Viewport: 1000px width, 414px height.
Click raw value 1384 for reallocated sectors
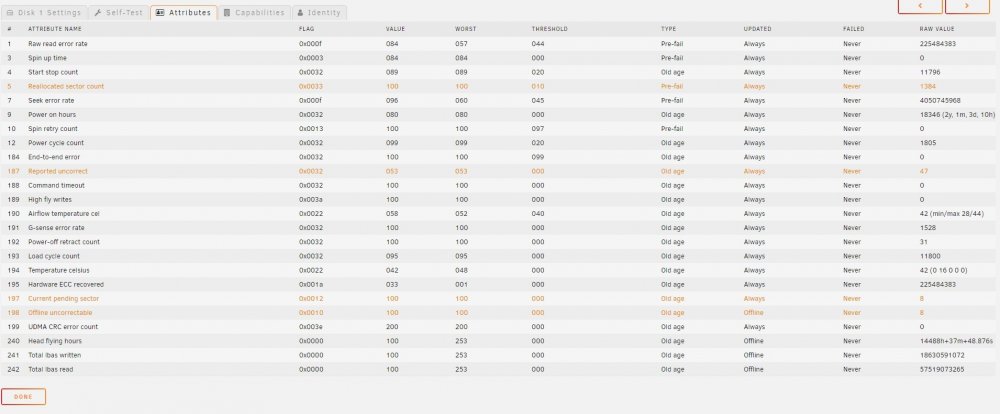pyautogui.click(x=928, y=86)
